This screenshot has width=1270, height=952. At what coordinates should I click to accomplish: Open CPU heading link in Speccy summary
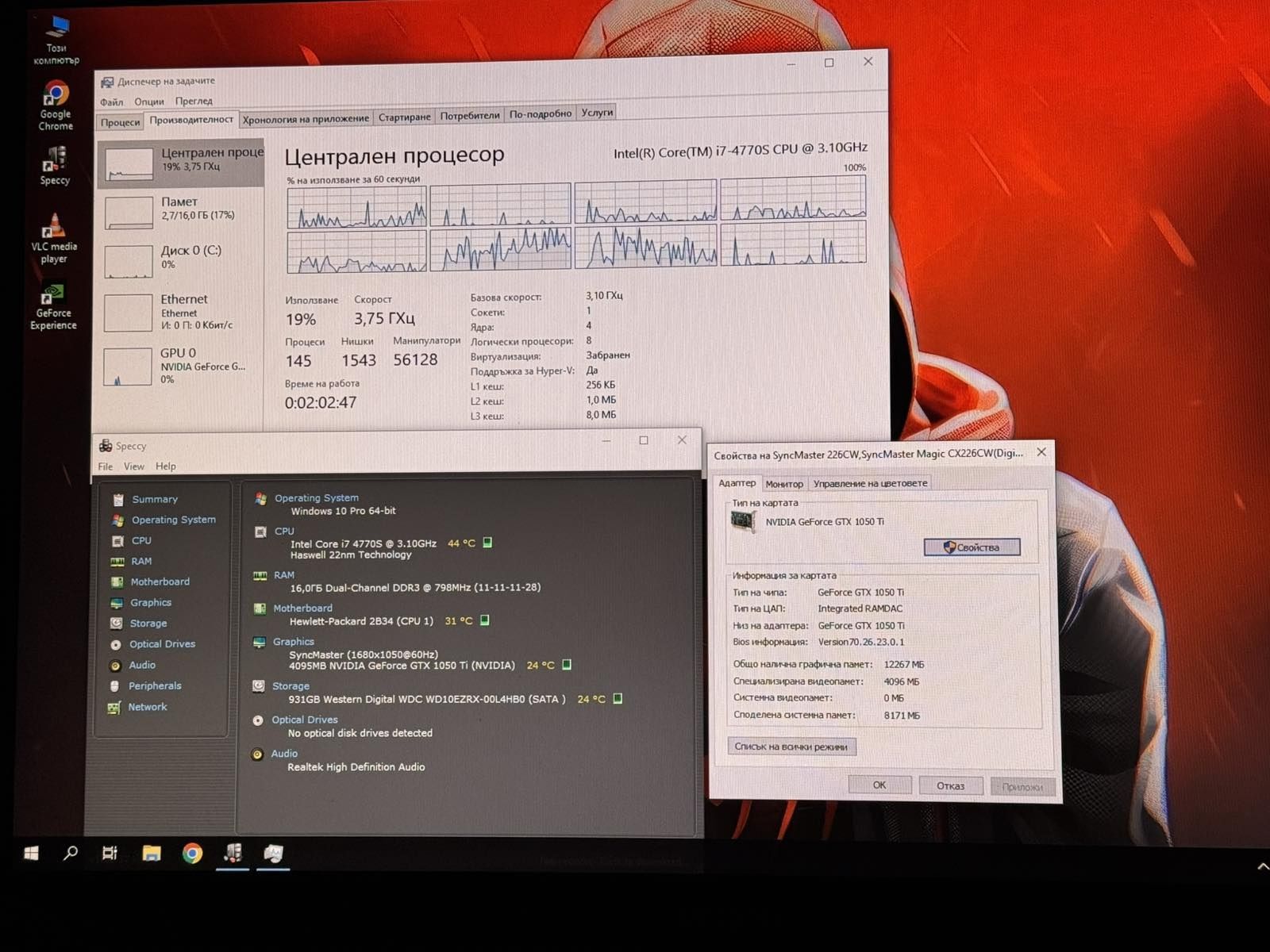point(284,532)
